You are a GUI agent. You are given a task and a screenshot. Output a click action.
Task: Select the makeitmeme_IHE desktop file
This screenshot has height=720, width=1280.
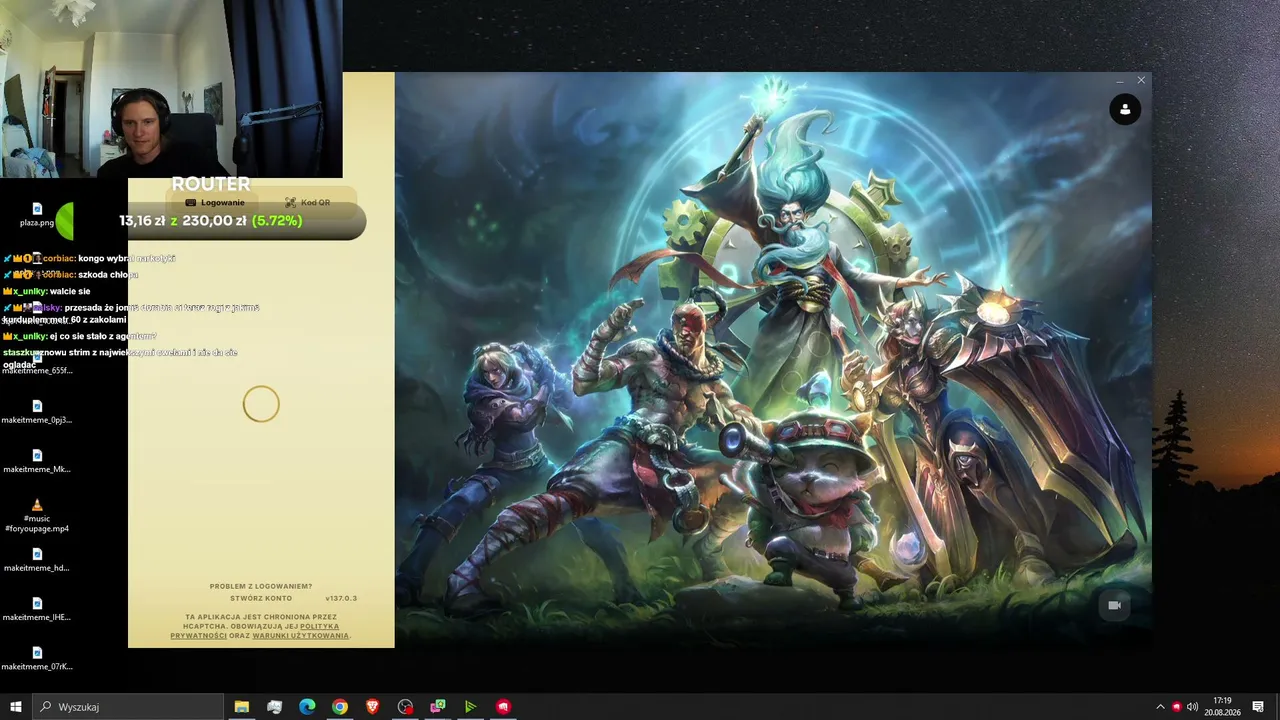(37, 609)
